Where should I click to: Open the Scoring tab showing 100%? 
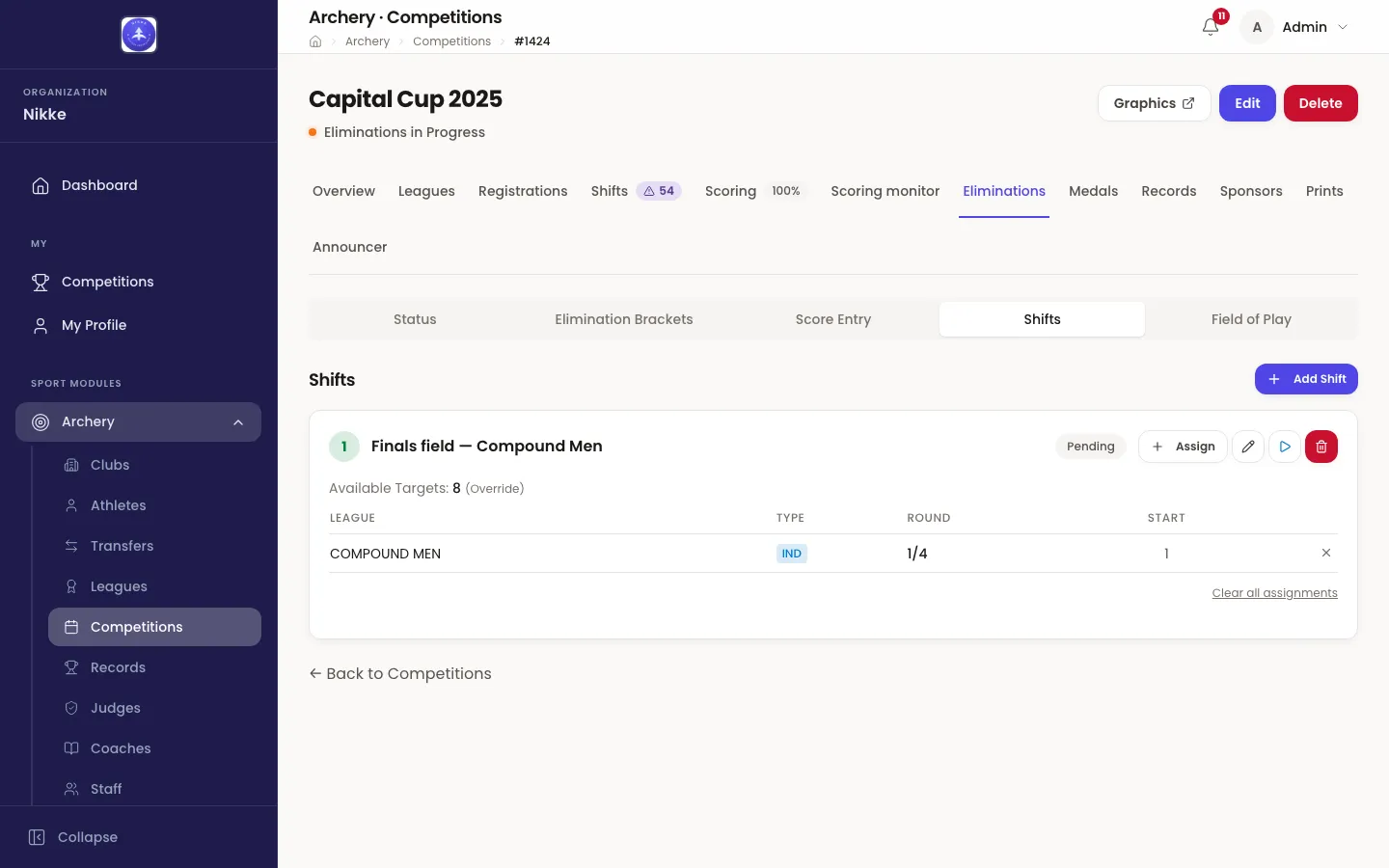tap(754, 191)
